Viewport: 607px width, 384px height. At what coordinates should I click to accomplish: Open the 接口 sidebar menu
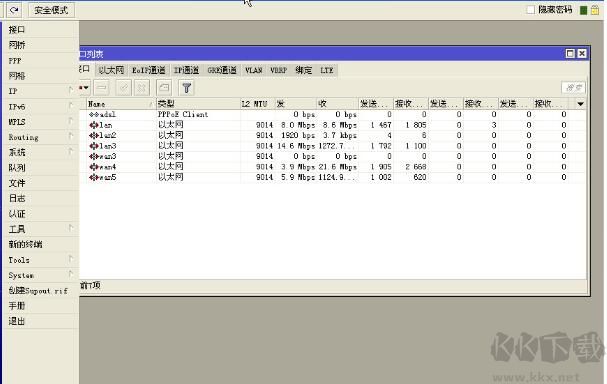point(40,29)
